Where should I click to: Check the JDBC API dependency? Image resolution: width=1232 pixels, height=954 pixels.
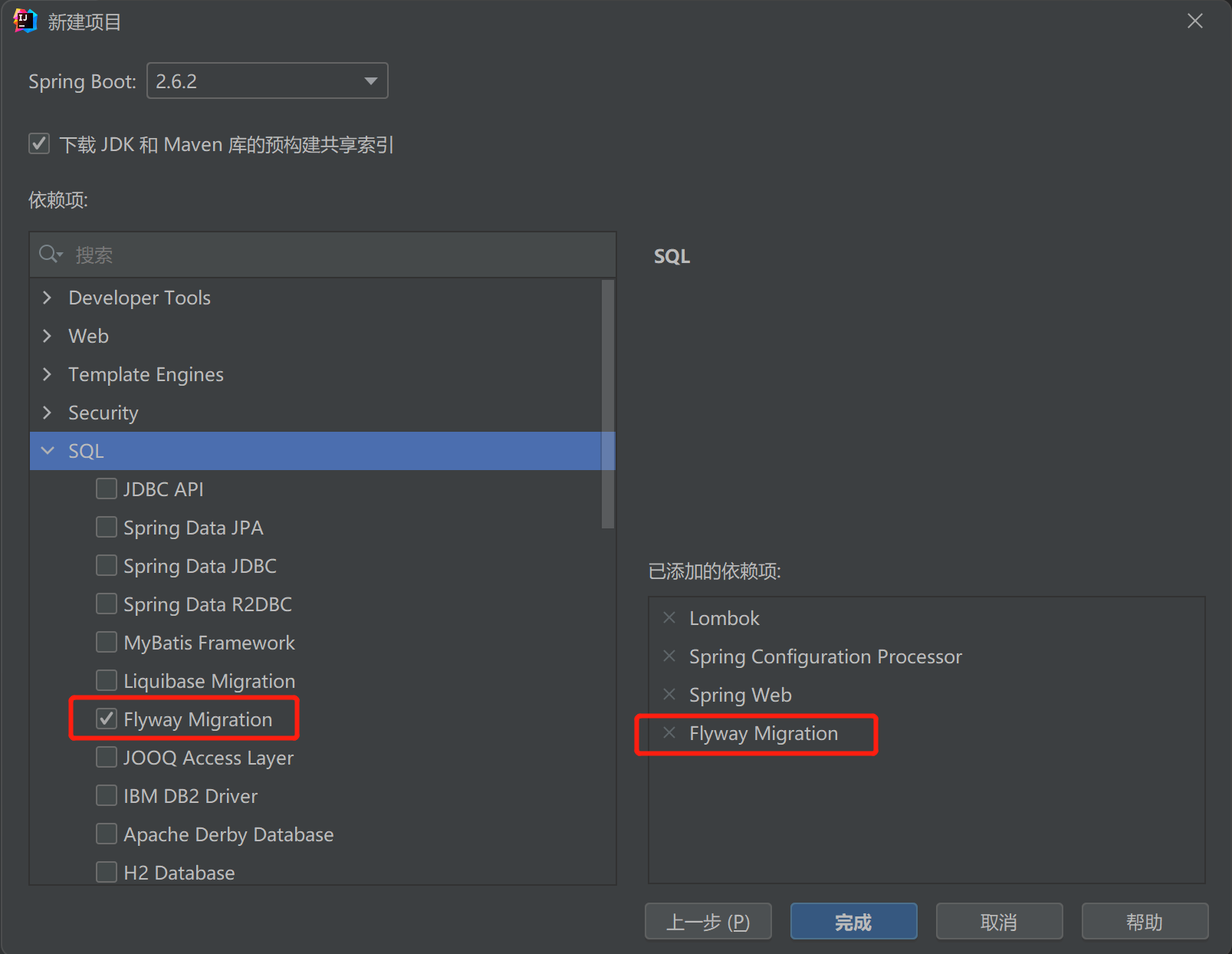click(x=107, y=489)
